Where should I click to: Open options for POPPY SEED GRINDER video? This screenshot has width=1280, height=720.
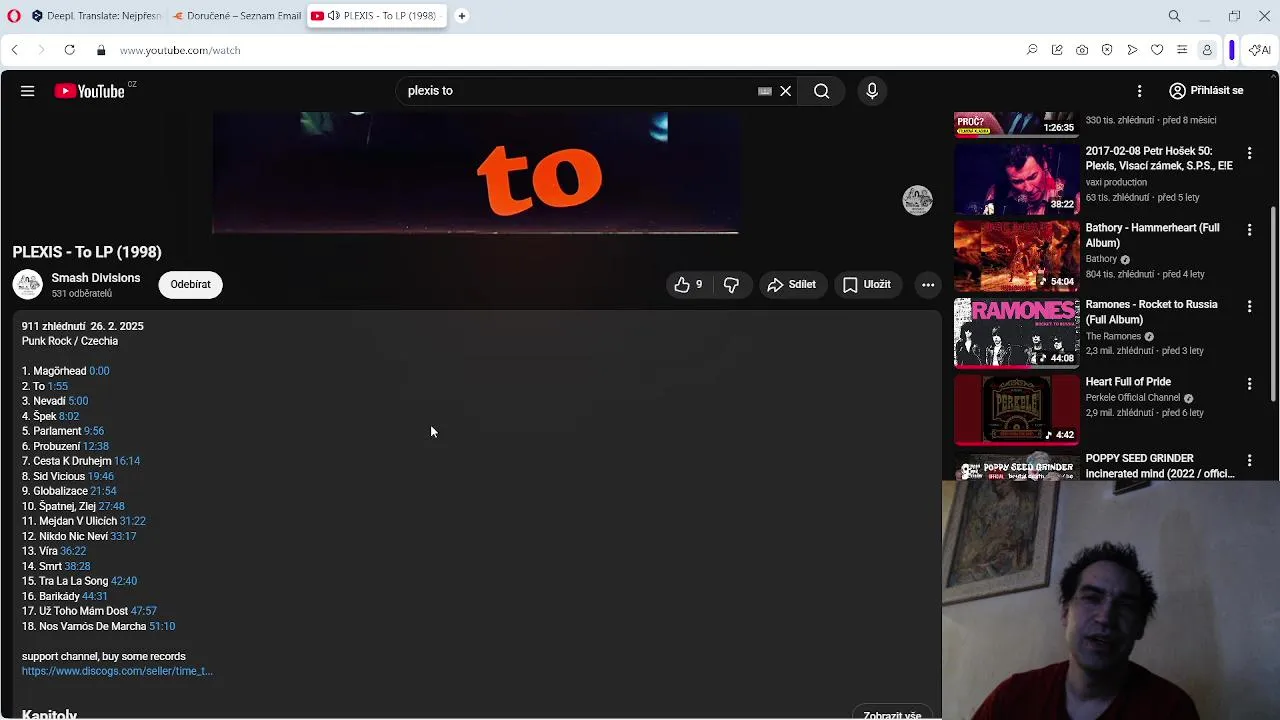1249,461
